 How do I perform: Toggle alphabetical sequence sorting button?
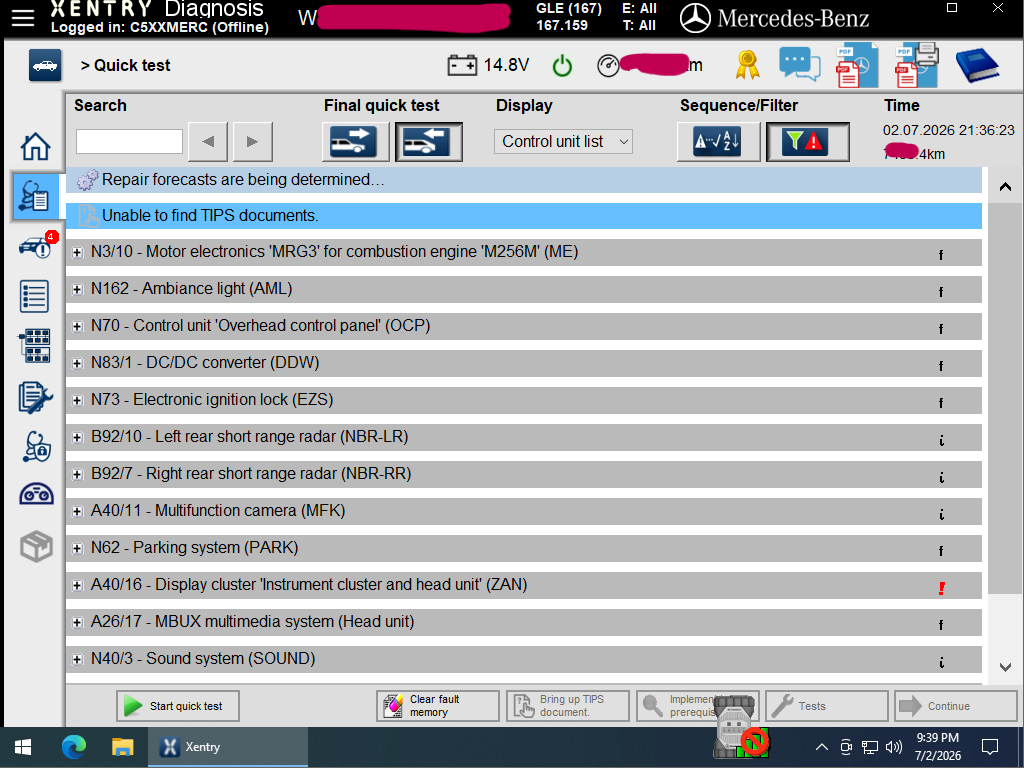[718, 142]
